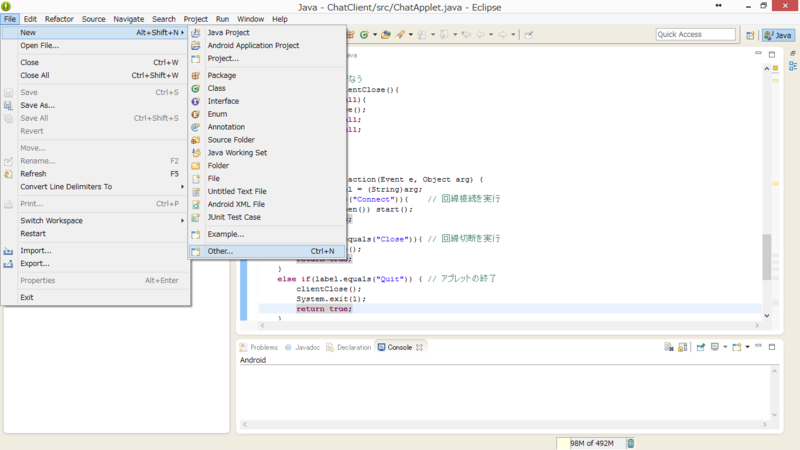Click the JUnit Test Case icon
Viewport: 800px width, 450px height.
pyautogui.click(x=196, y=217)
